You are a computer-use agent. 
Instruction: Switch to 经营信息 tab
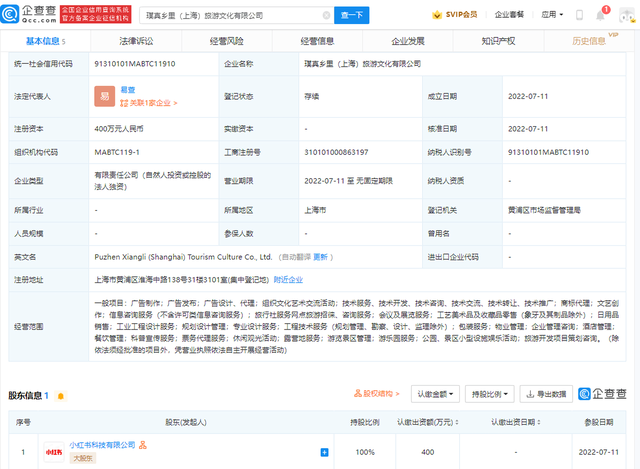[317, 41]
